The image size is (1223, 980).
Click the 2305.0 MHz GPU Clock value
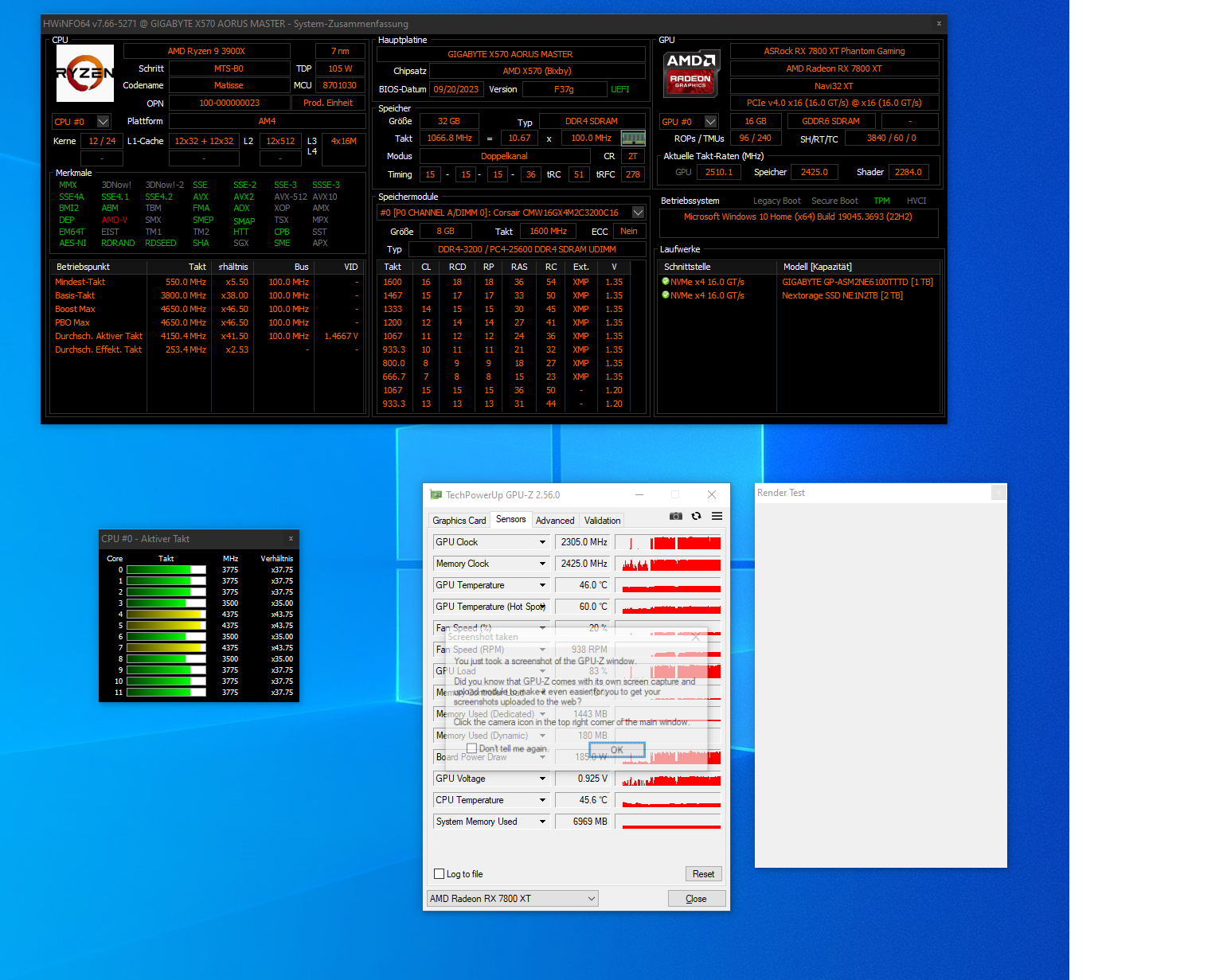tap(583, 542)
